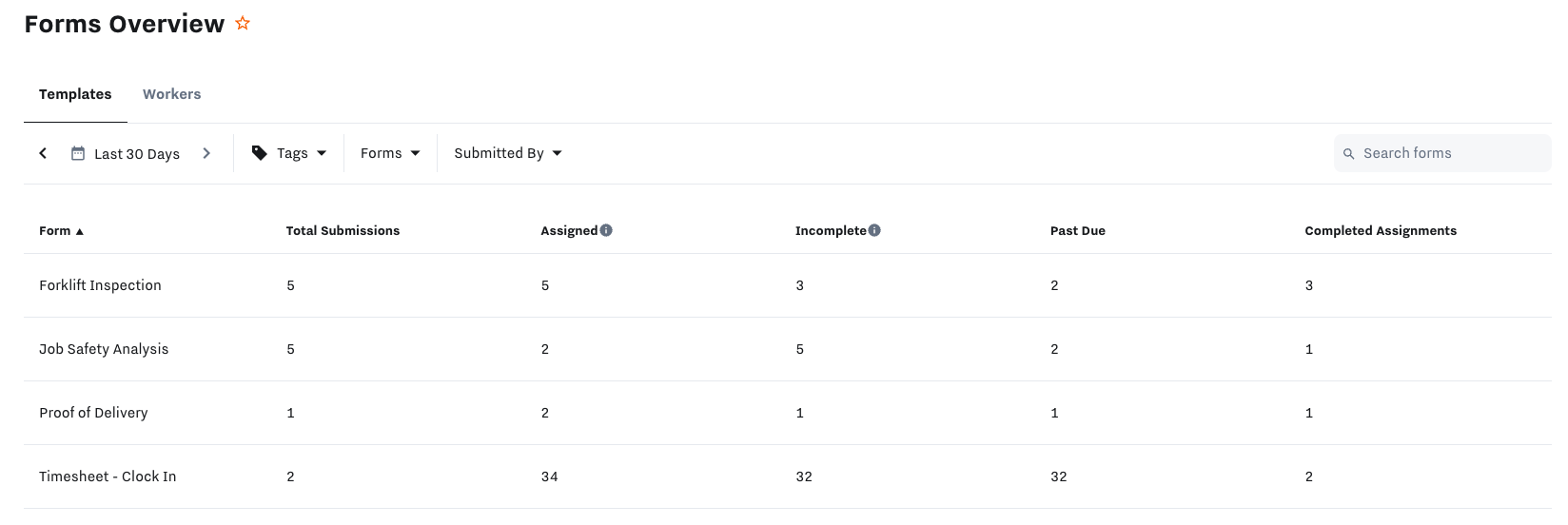
Task: Click the calendar icon for date range
Action: (78, 153)
